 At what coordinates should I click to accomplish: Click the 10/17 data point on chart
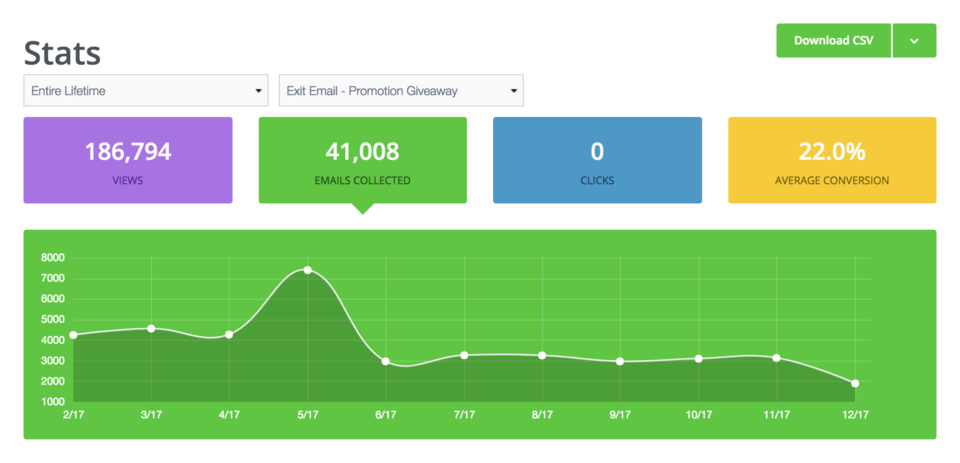[699, 359]
